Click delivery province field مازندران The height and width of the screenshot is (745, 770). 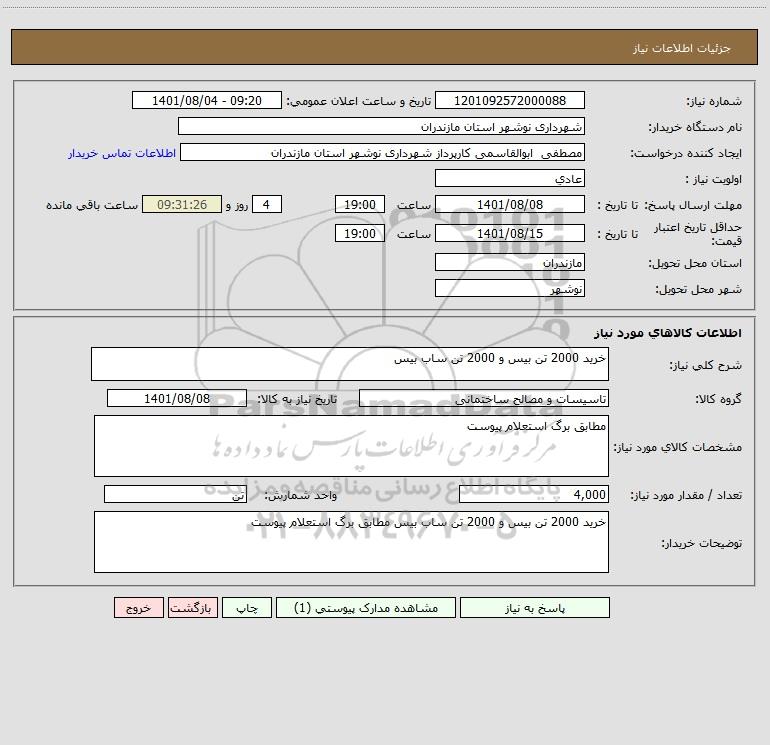[510, 262]
